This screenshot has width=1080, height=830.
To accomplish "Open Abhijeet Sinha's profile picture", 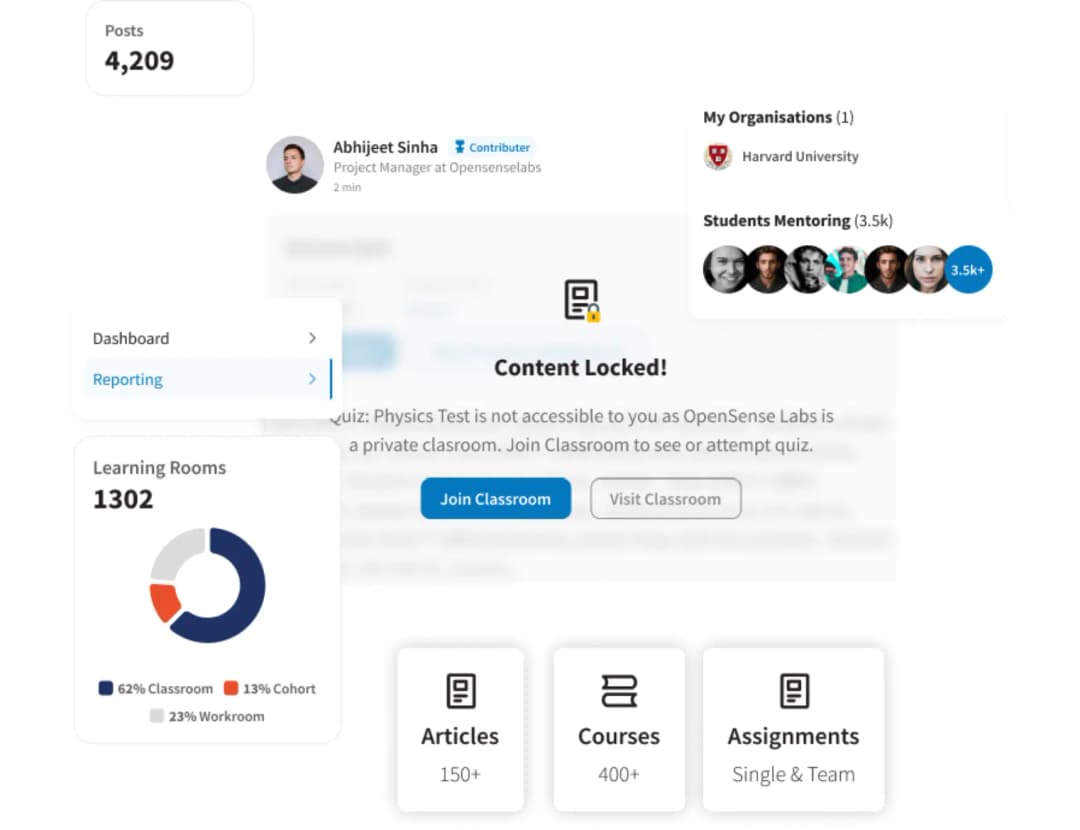I will click(295, 165).
